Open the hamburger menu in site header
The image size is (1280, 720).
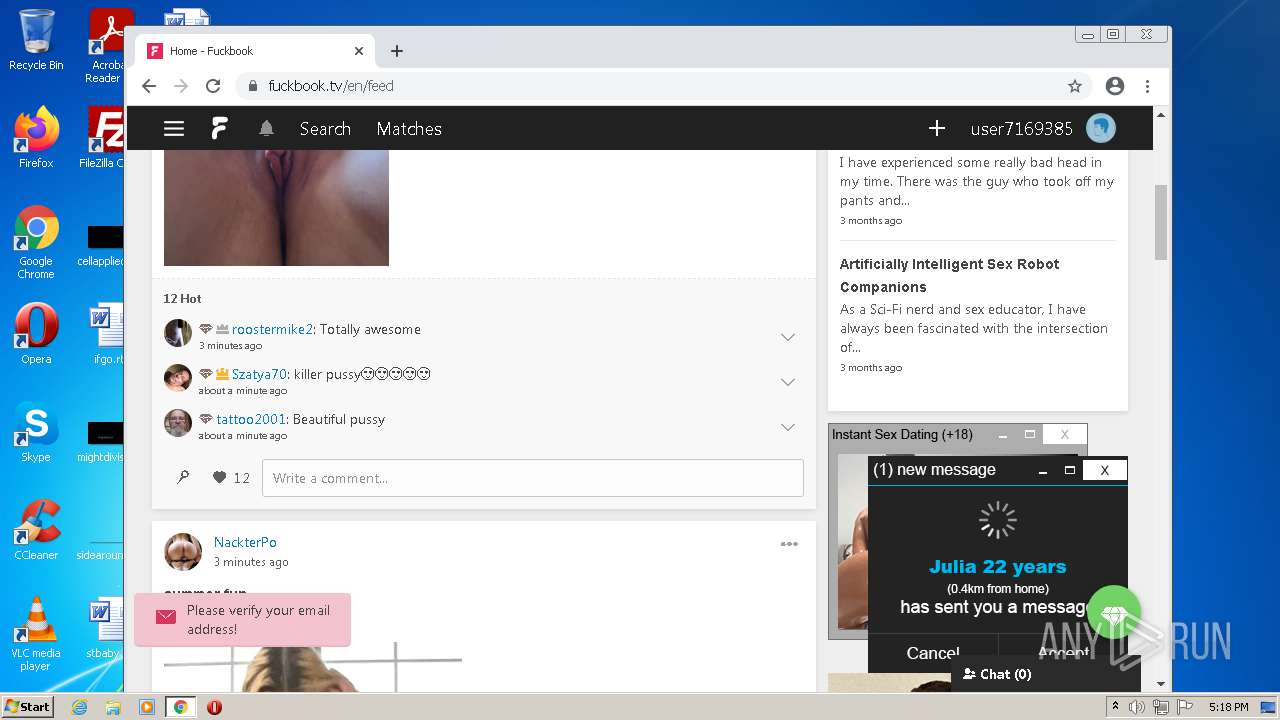tap(174, 129)
